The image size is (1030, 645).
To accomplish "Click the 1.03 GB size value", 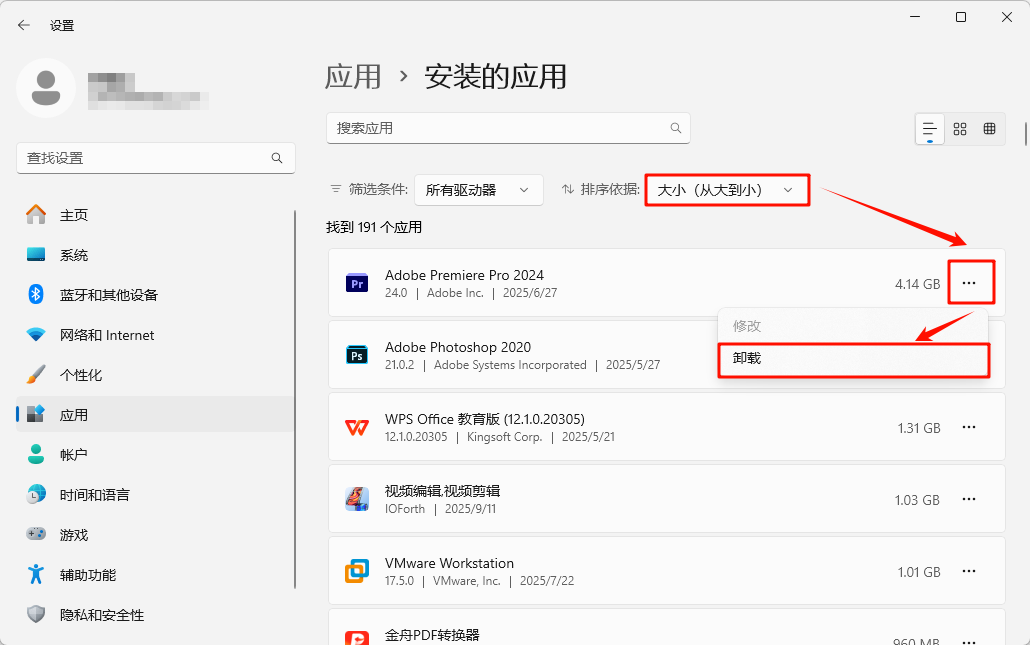I will pos(918,500).
